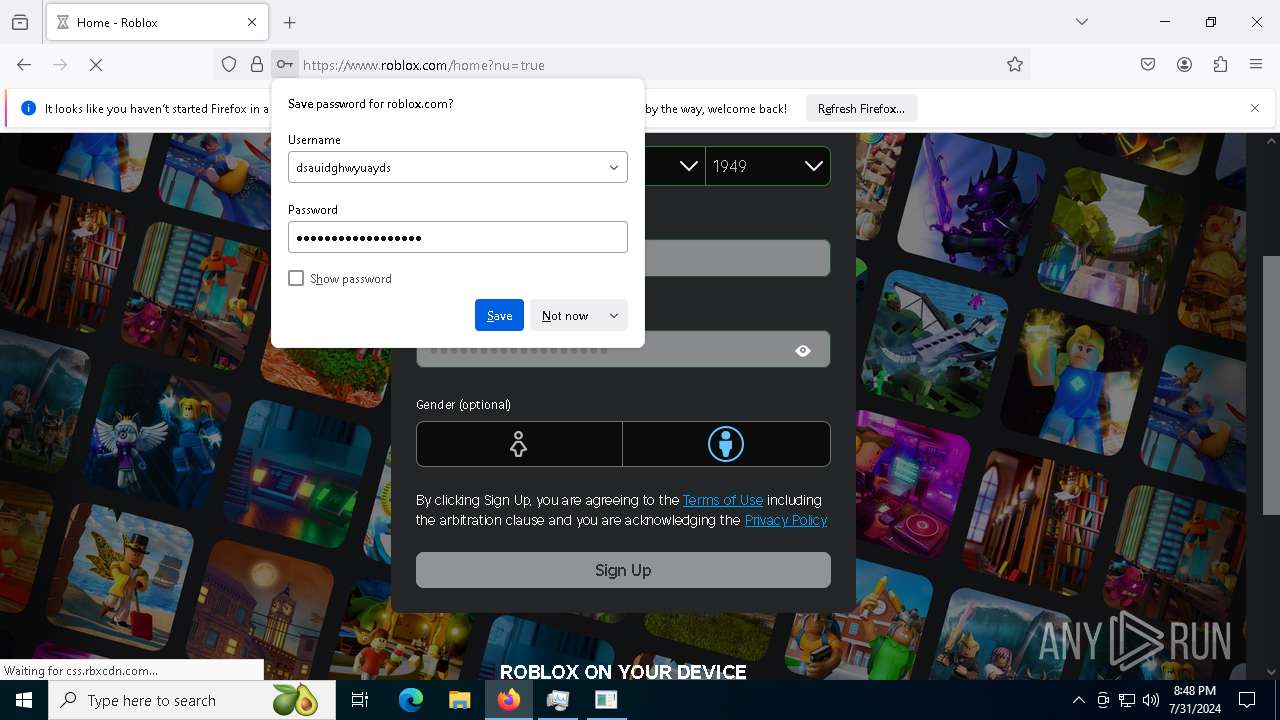This screenshot has height=720, width=1280.
Task: Click the Password field in save dialog
Action: click(x=458, y=237)
